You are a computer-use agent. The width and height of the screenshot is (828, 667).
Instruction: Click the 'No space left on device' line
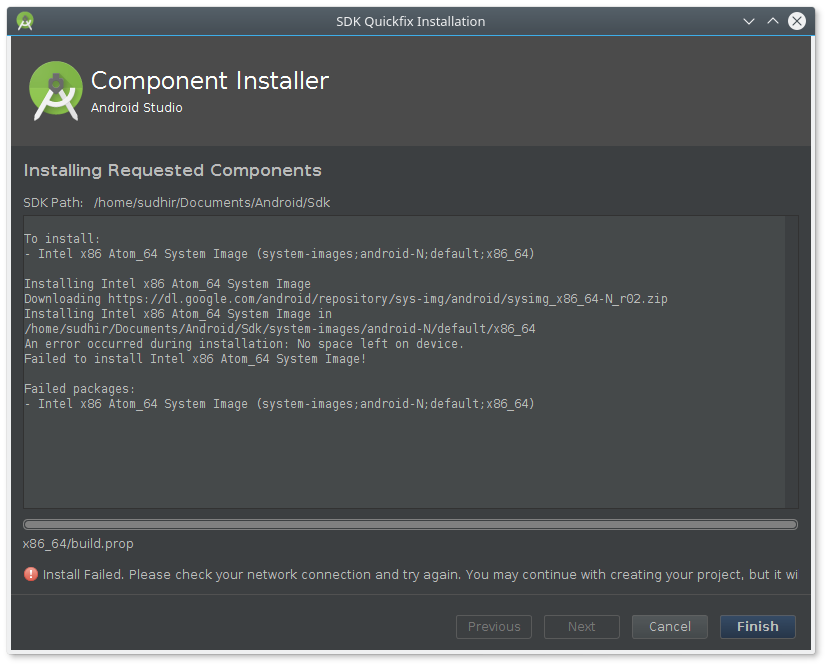243,344
